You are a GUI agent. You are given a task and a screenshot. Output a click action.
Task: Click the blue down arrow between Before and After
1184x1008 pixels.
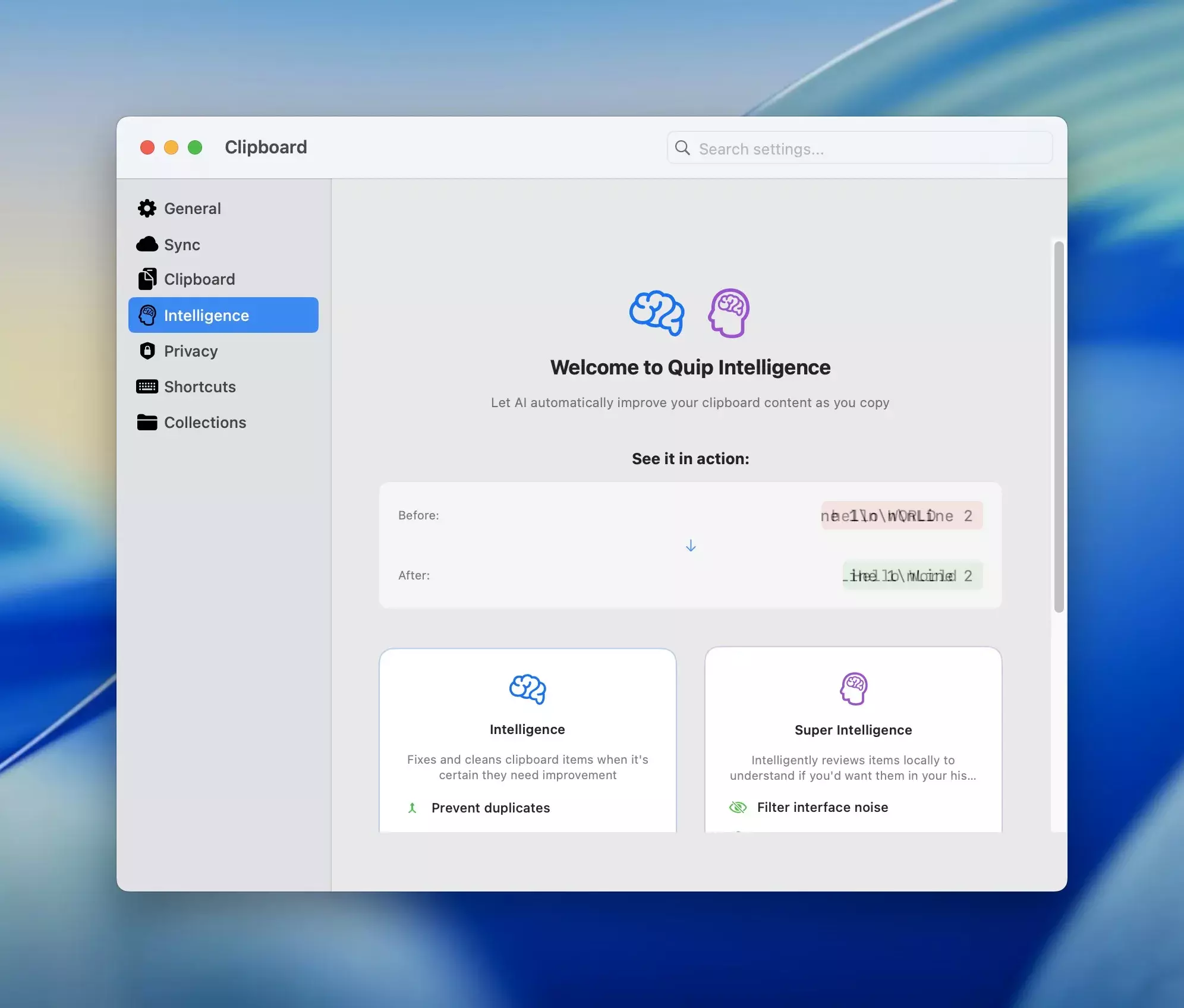[x=691, y=546]
